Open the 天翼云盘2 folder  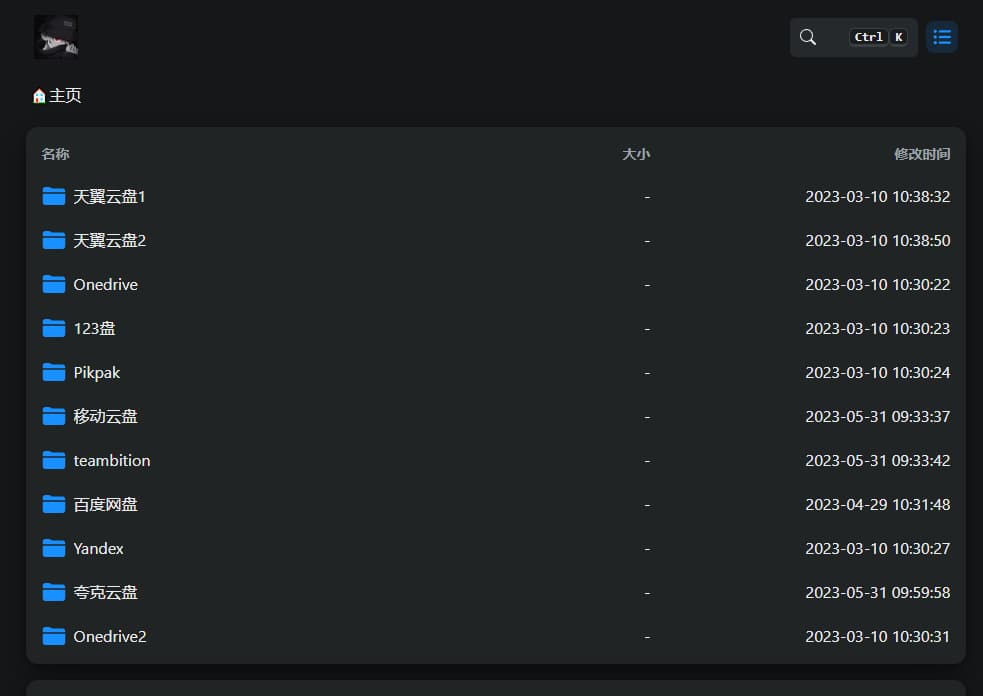point(110,241)
